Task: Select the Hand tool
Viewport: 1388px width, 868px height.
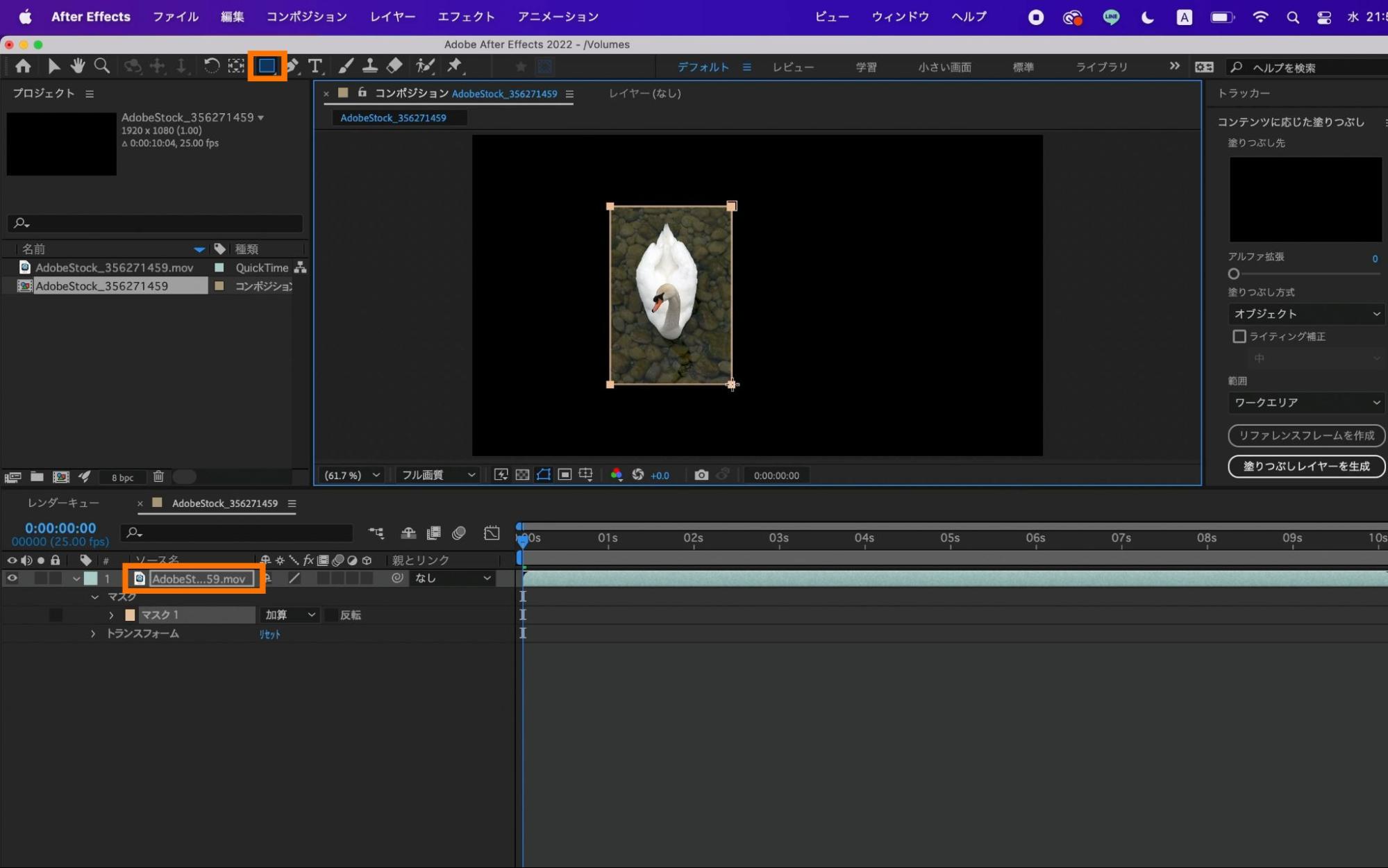Action: point(77,67)
